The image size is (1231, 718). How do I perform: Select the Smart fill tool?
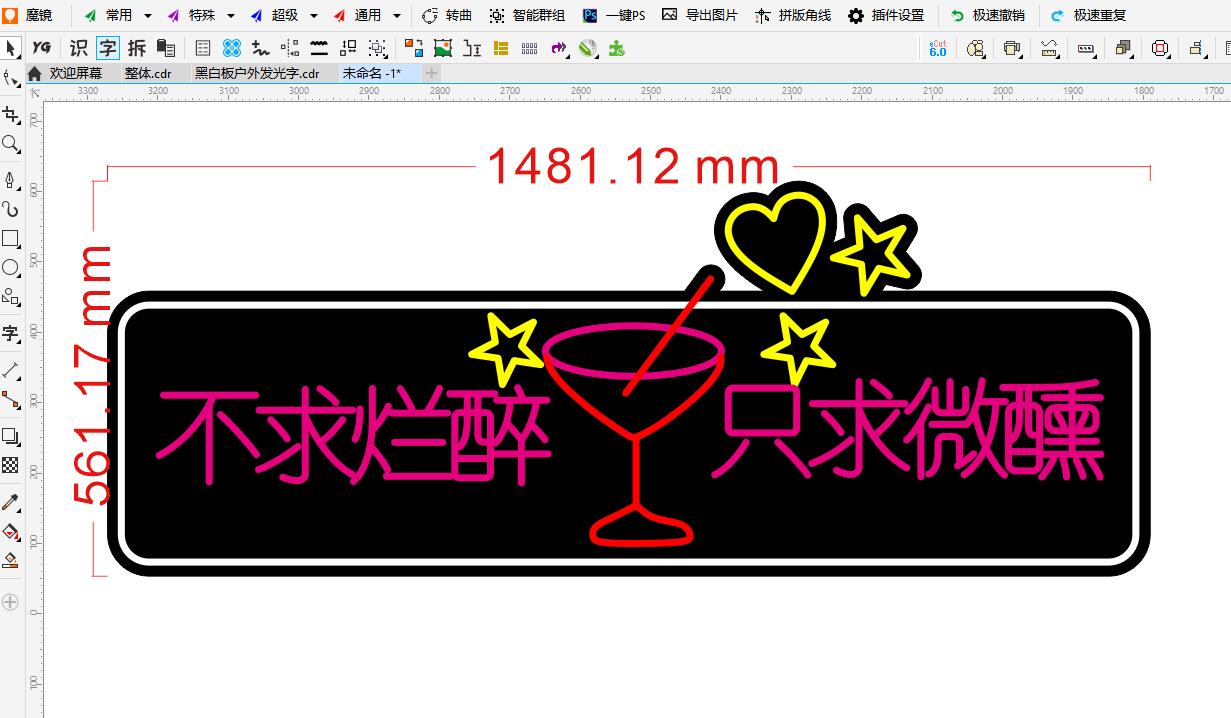click(10, 560)
